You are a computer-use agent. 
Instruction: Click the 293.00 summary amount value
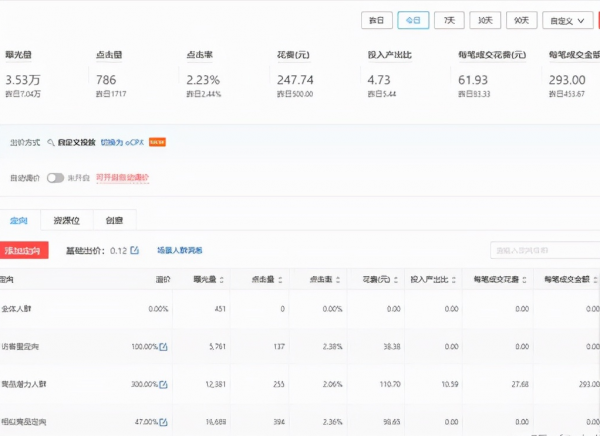coord(567,80)
